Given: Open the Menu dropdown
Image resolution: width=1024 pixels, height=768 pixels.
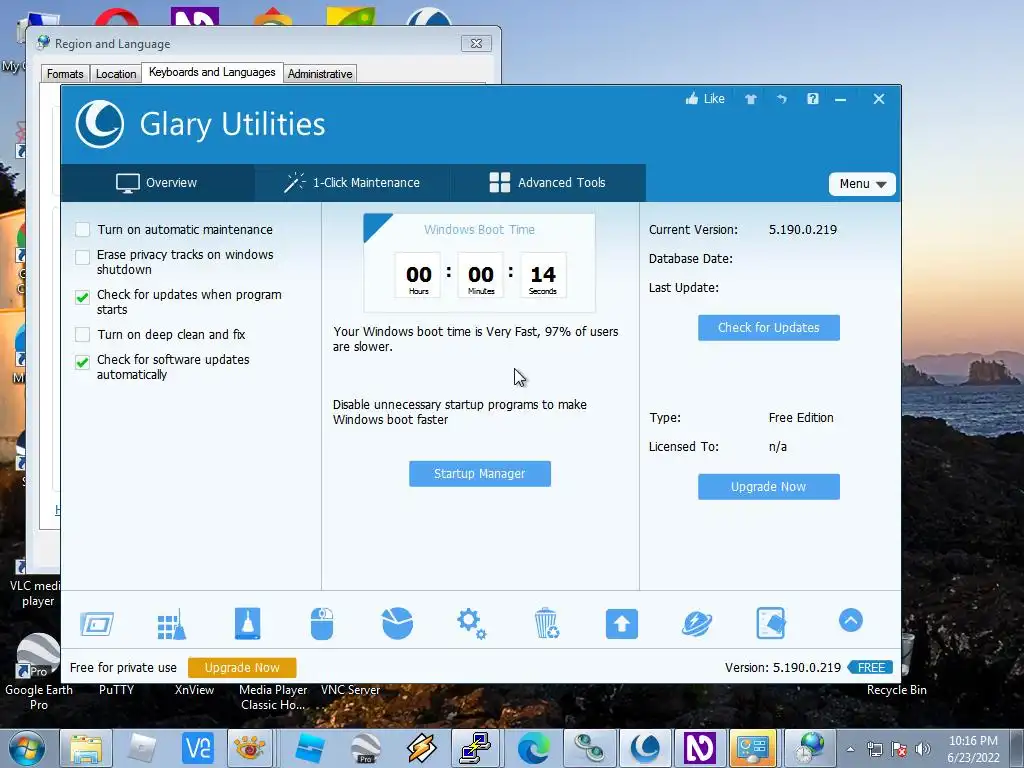Looking at the screenshot, I should click(862, 184).
